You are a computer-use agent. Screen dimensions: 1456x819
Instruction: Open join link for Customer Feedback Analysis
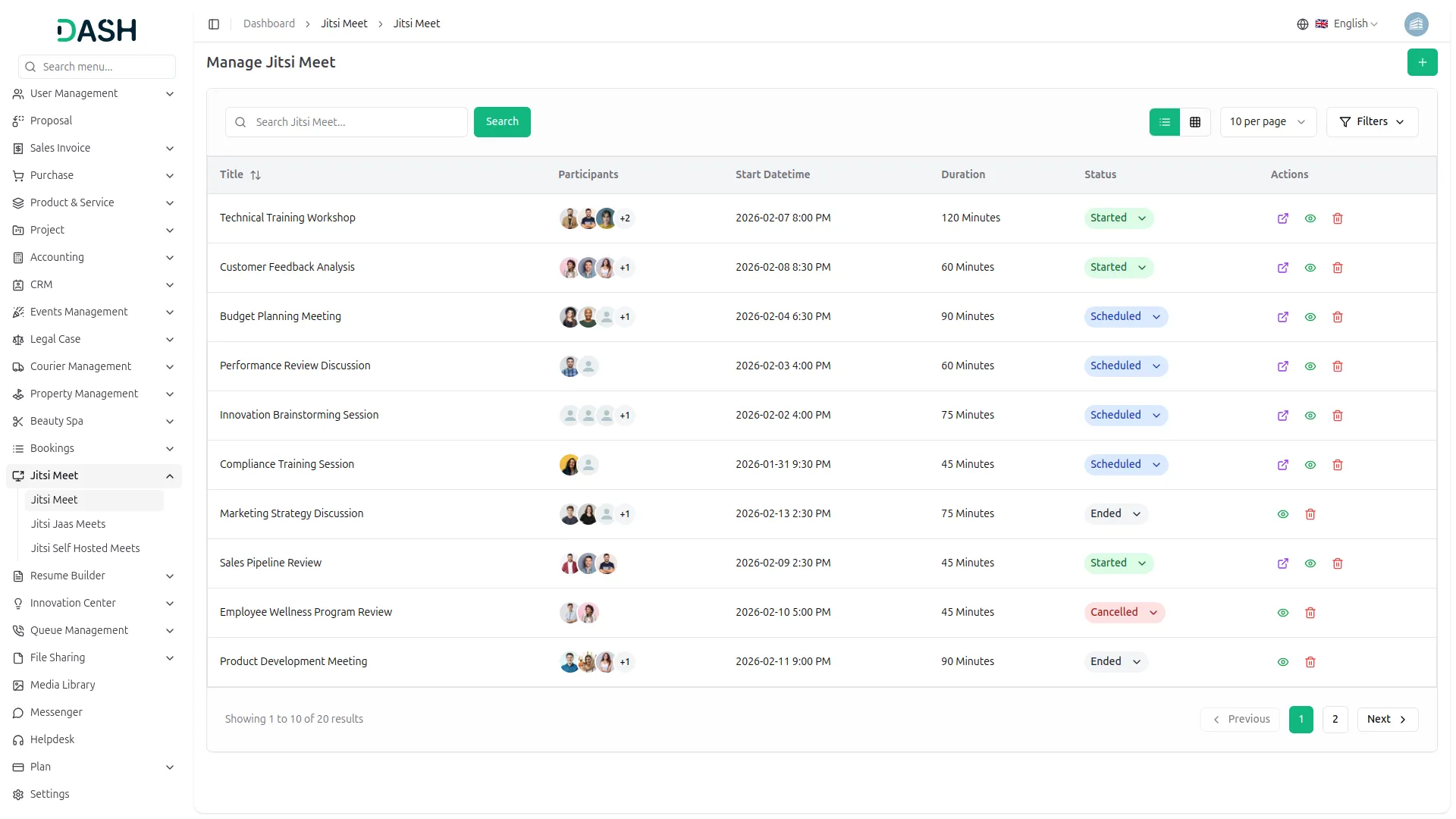pos(1282,268)
